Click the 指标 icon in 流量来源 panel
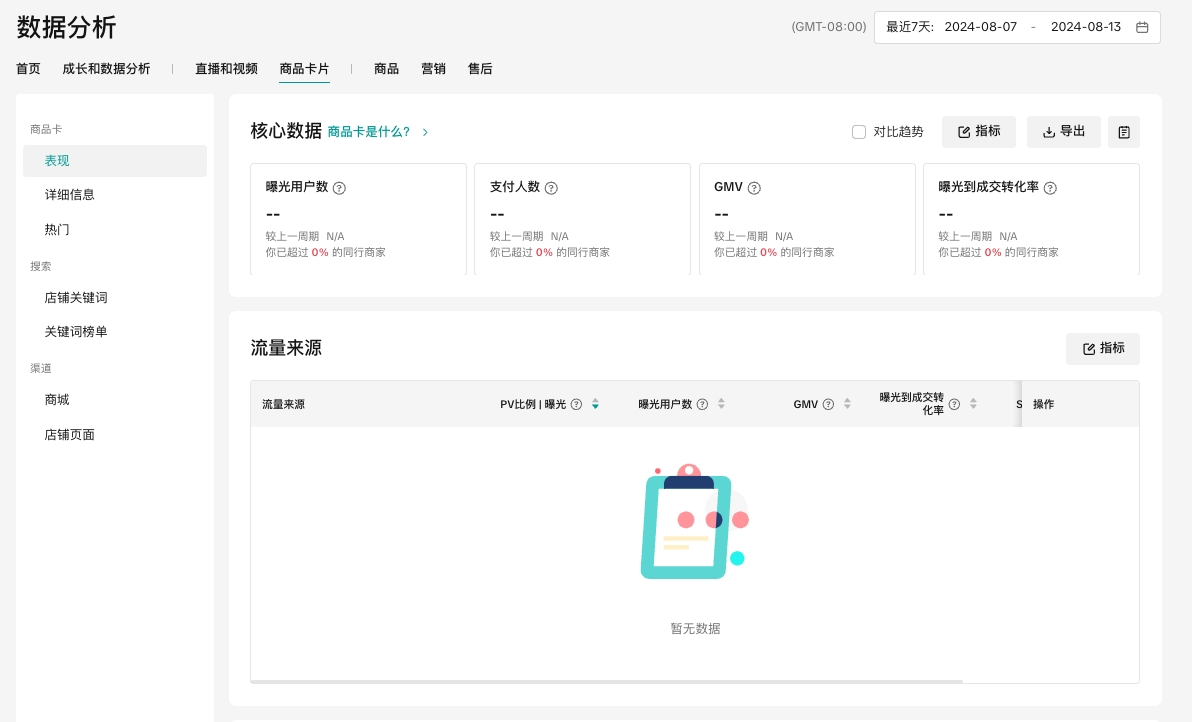The image size is (1192, 722). (x=1090, y=348)
